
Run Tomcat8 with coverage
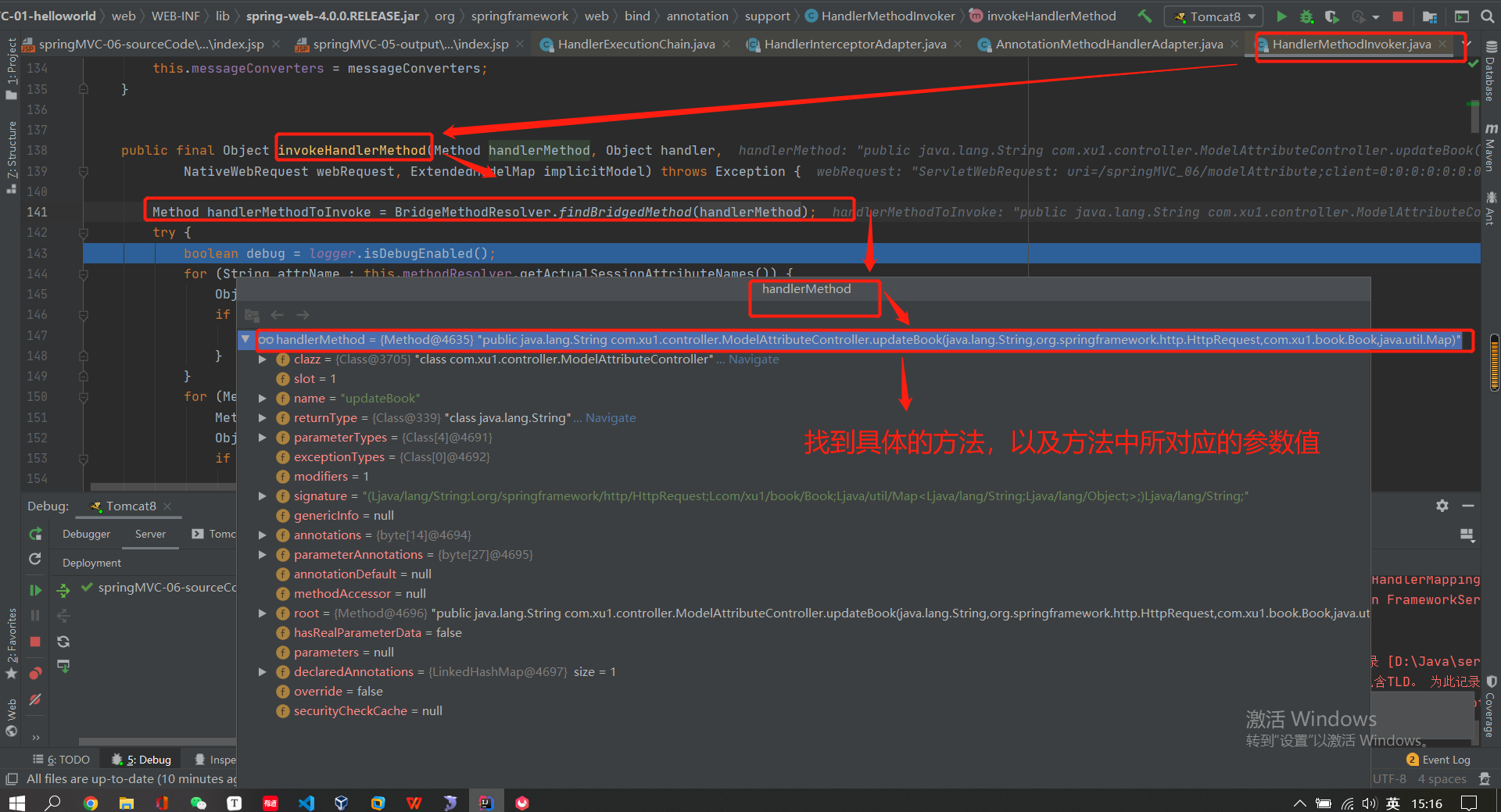pos(1331,16)
